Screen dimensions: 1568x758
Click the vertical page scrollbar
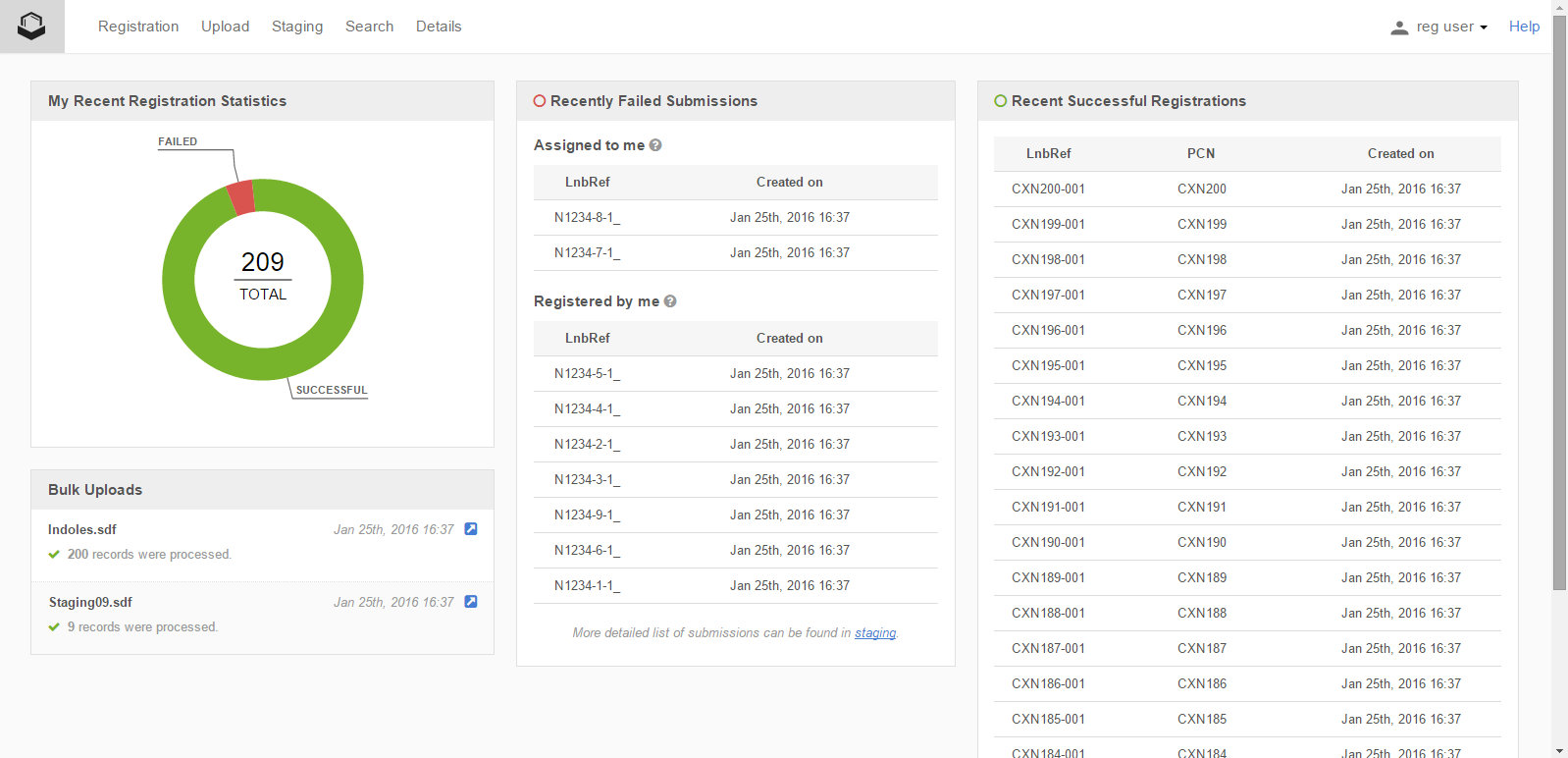point(1560,302)
